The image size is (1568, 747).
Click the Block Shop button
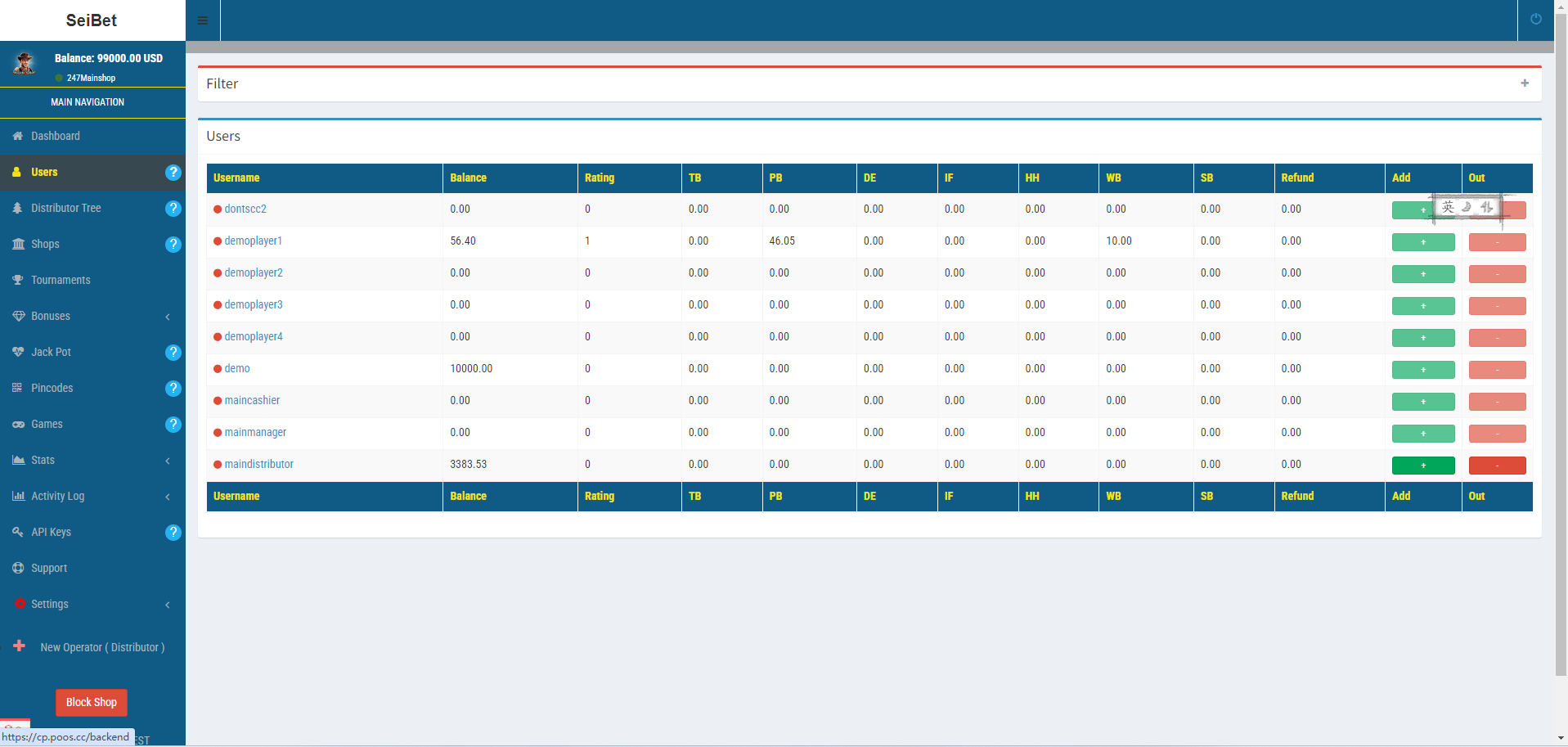pos(92,702)
